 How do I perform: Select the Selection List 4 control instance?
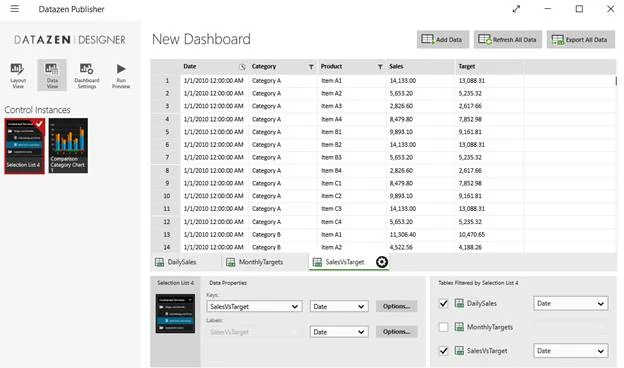click(24, 146)
